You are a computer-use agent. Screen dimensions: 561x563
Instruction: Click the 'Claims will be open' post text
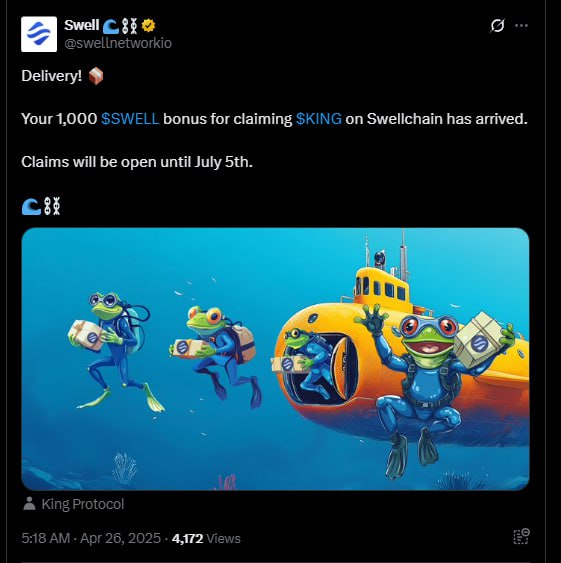tap(137, 162)
